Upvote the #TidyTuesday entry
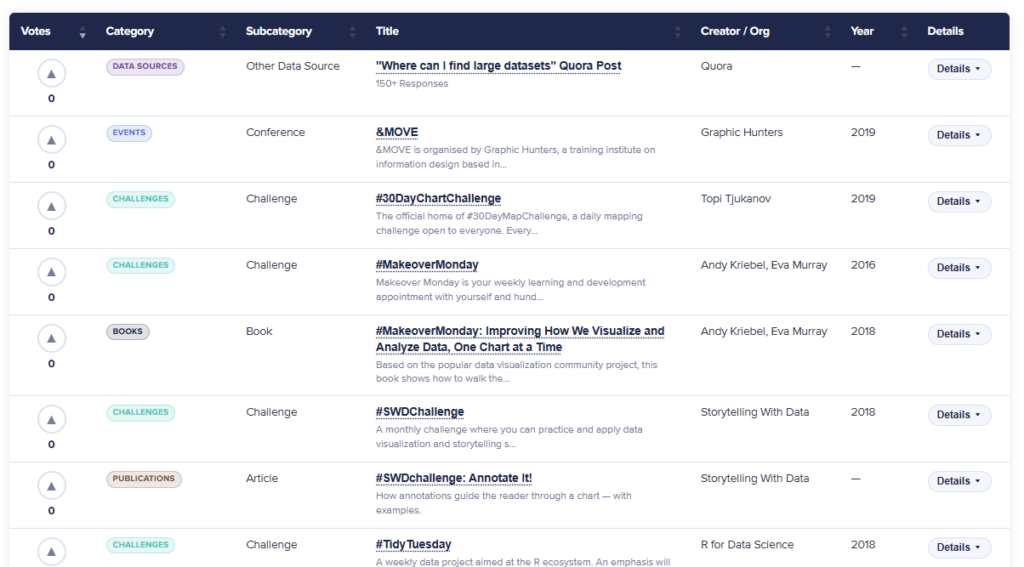Viewport: 1024px width, 567px height. (52, 551)
